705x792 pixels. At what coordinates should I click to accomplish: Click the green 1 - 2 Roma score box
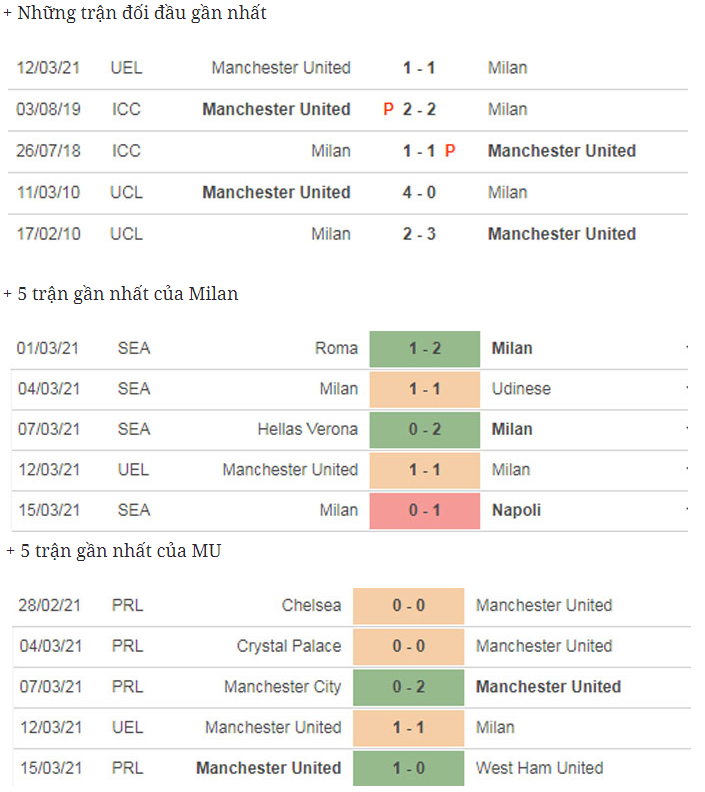coord(424,348)
